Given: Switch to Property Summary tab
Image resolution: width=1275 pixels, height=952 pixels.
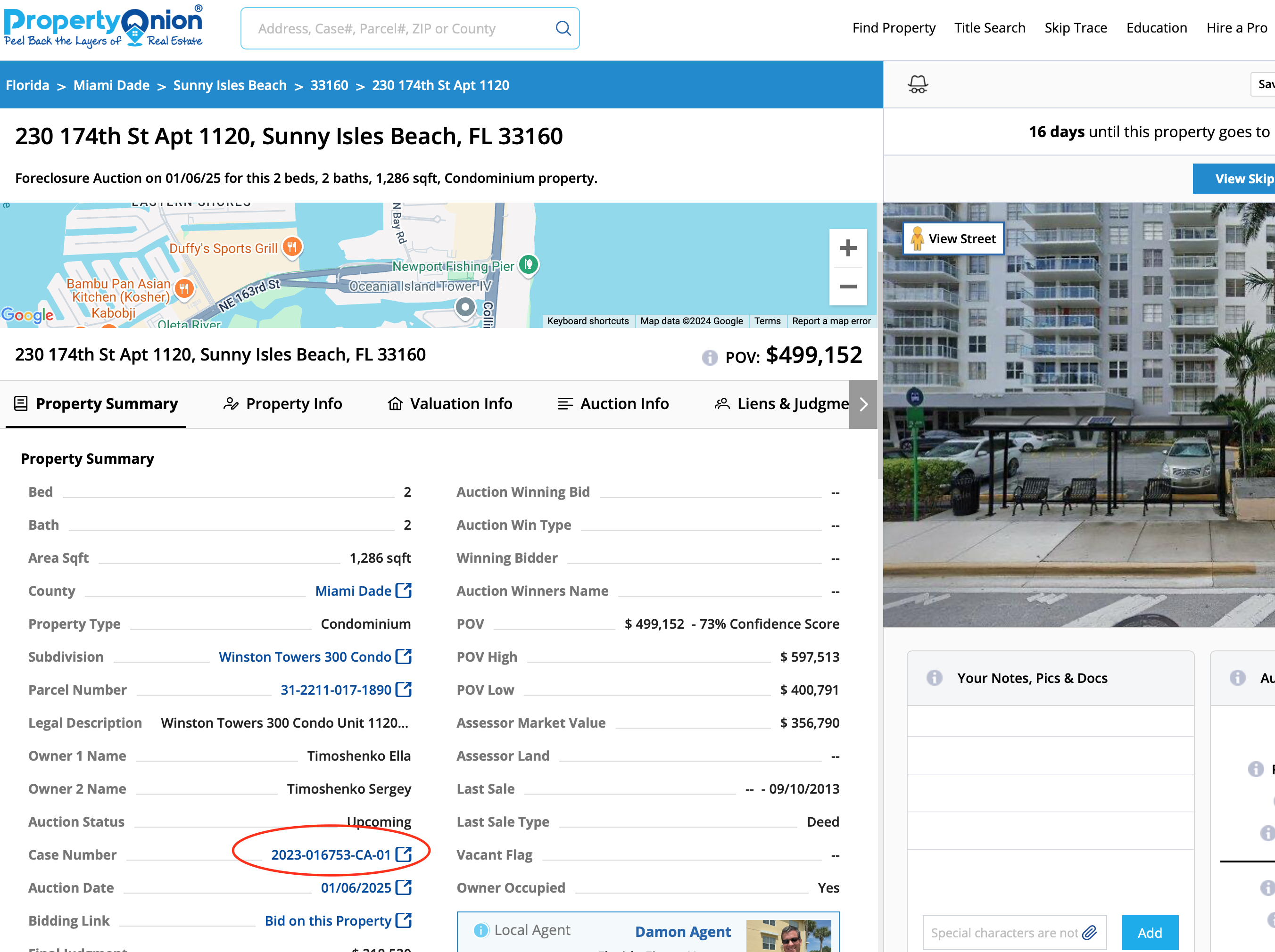Looking at the screenshot, I should pyautogui.click(x=96, y=404).
